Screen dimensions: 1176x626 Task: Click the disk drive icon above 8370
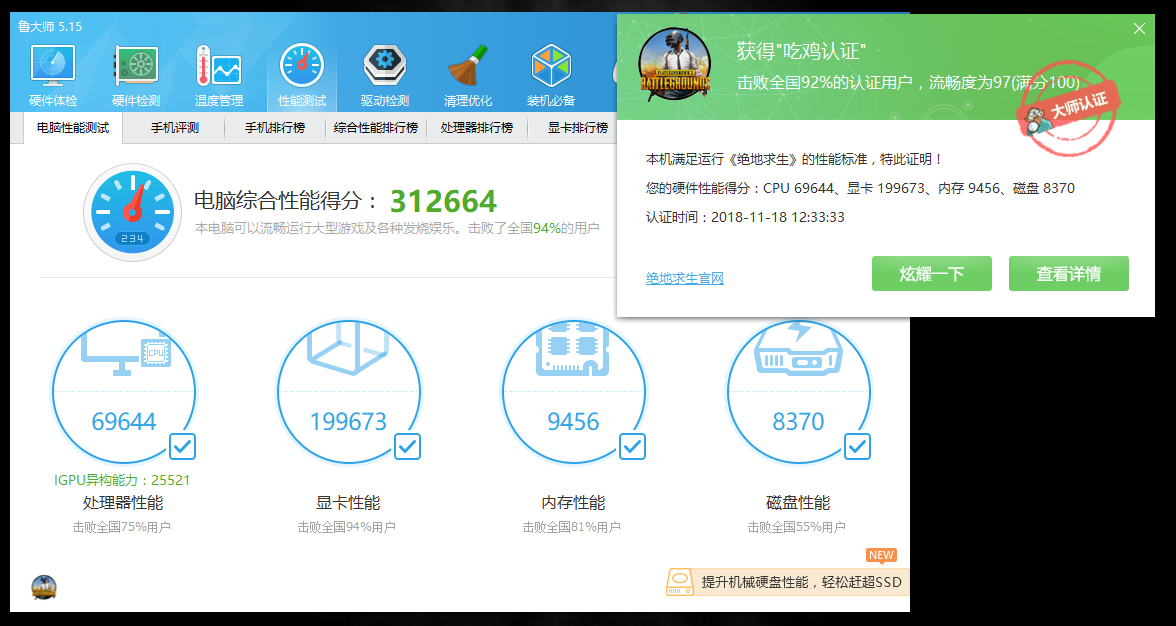click(x=798, y=349)
